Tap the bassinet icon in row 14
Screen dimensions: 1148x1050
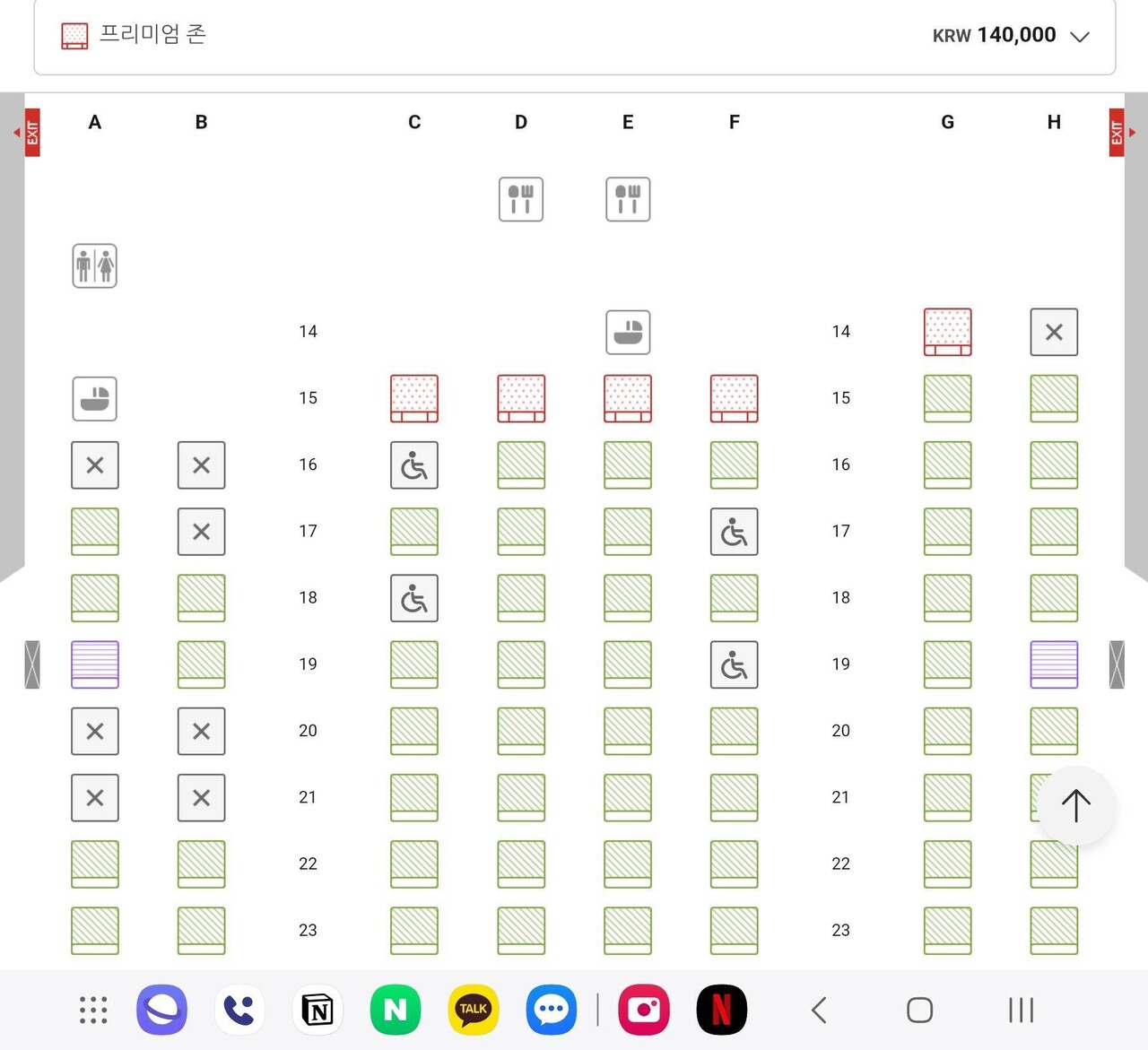tap(628, 333)
